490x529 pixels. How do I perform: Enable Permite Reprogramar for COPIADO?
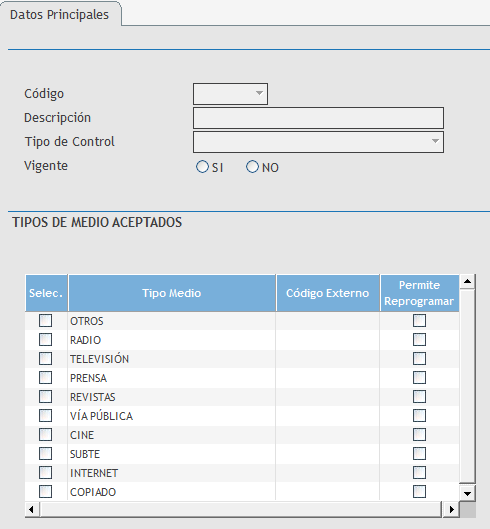click(419, 492)
